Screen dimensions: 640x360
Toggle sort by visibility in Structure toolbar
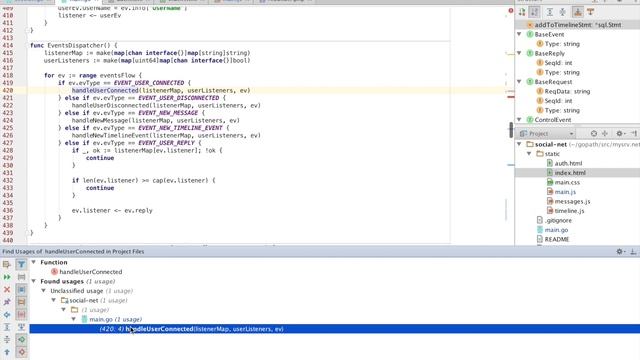[x=522, y=12]
